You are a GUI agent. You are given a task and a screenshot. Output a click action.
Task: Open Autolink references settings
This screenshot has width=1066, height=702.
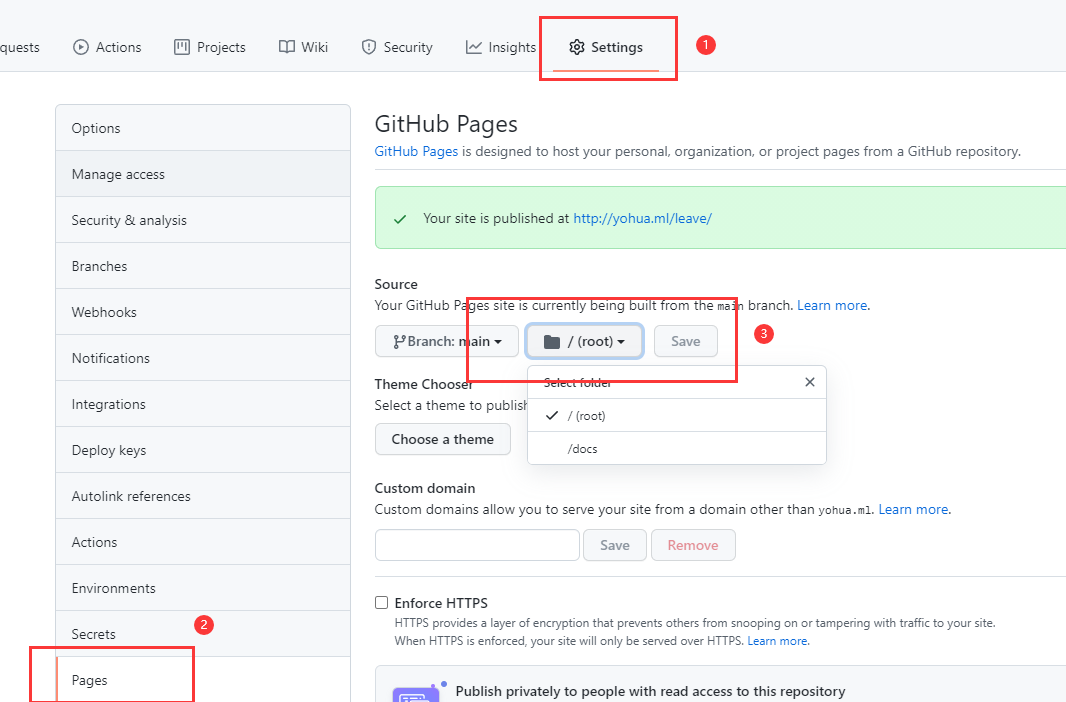203,496
